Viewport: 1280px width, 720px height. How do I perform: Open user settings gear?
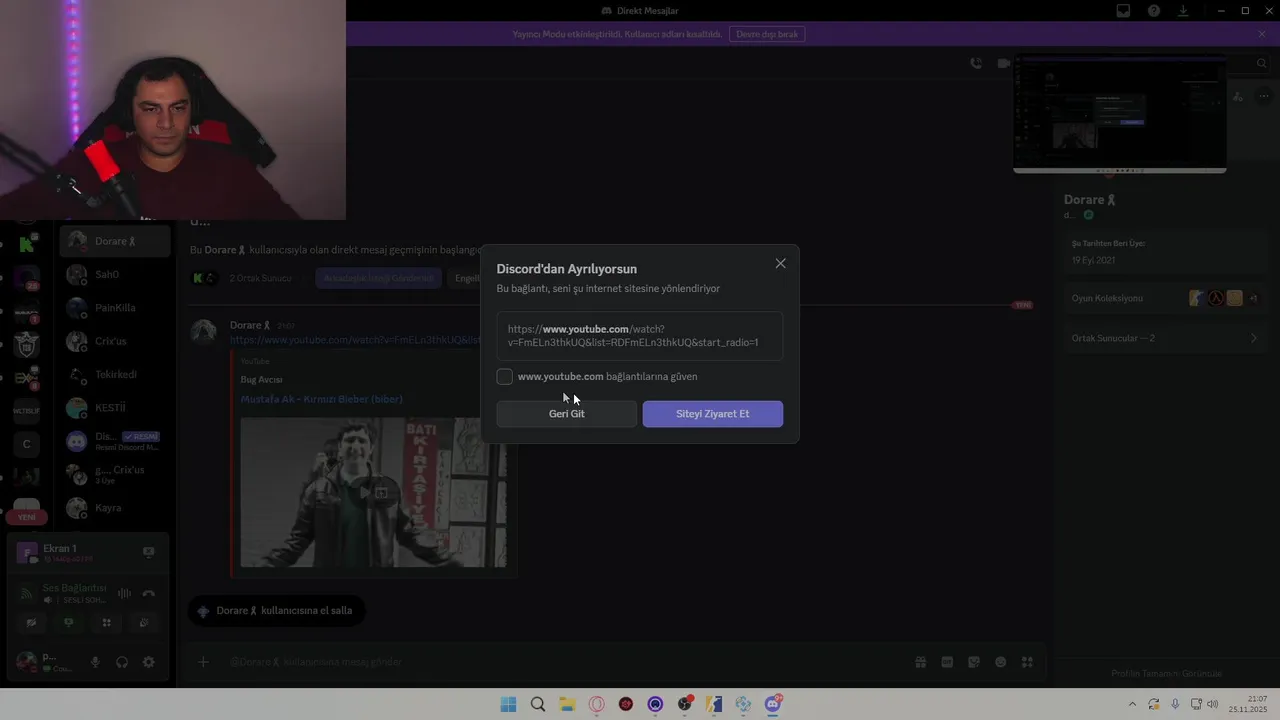tap(149, 662)
